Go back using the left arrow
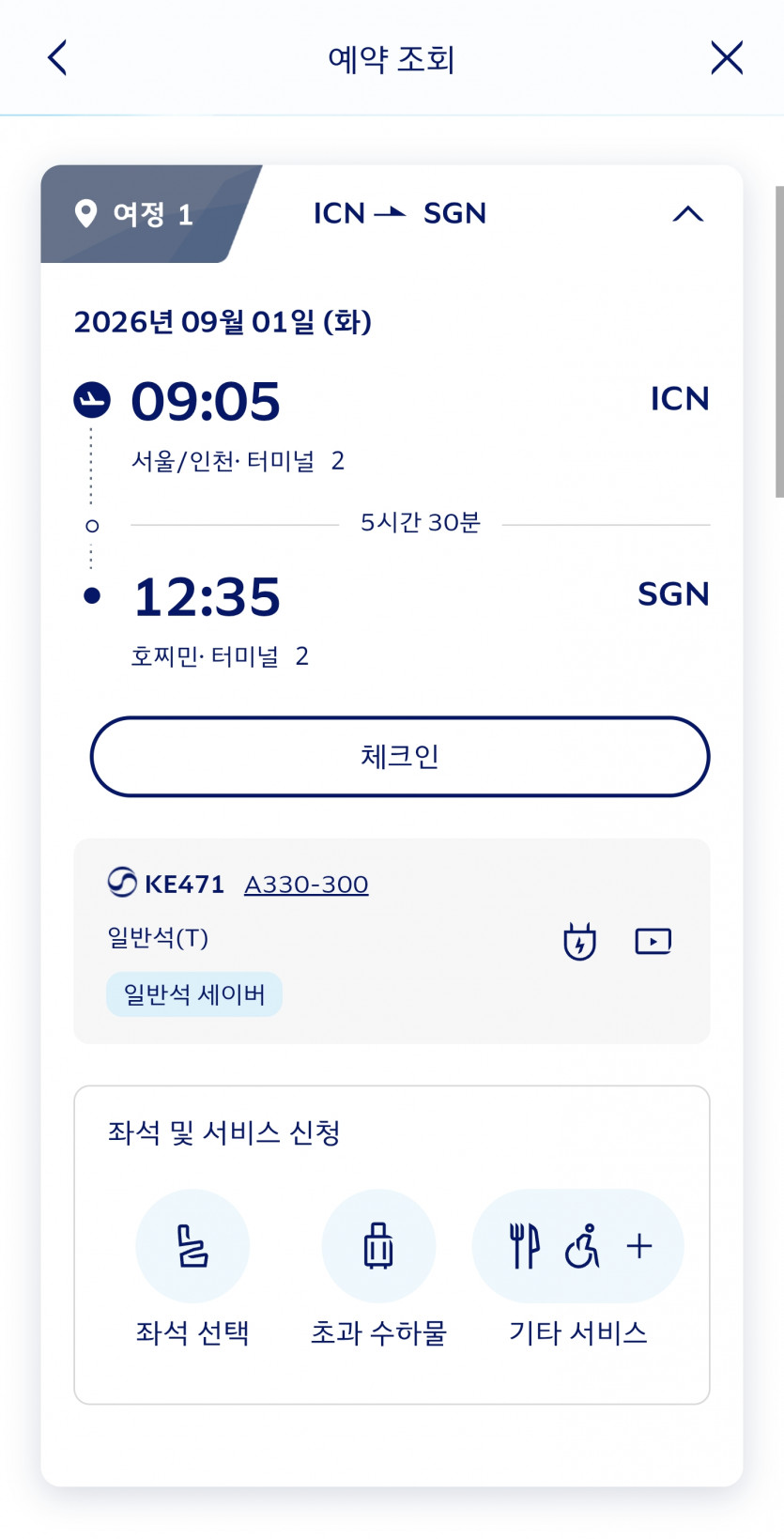The width and height of the screenshot is (784, 1539). pyautogui.click(x=58, y=58)
